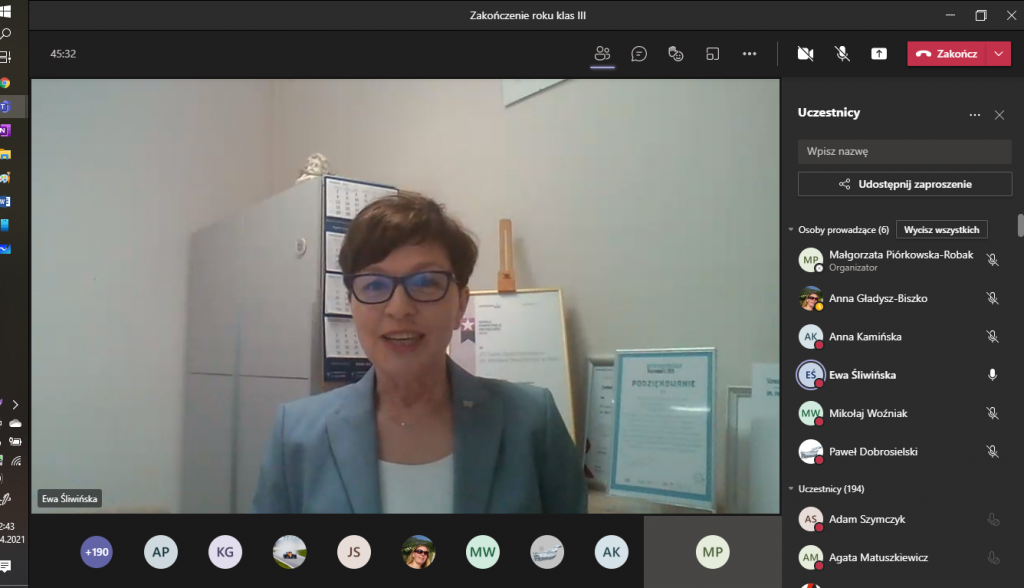This screenshot has width=1024, height=588.
Task: Toggle the participants list icon in toolbar
Action: click(x=602, y=54)
